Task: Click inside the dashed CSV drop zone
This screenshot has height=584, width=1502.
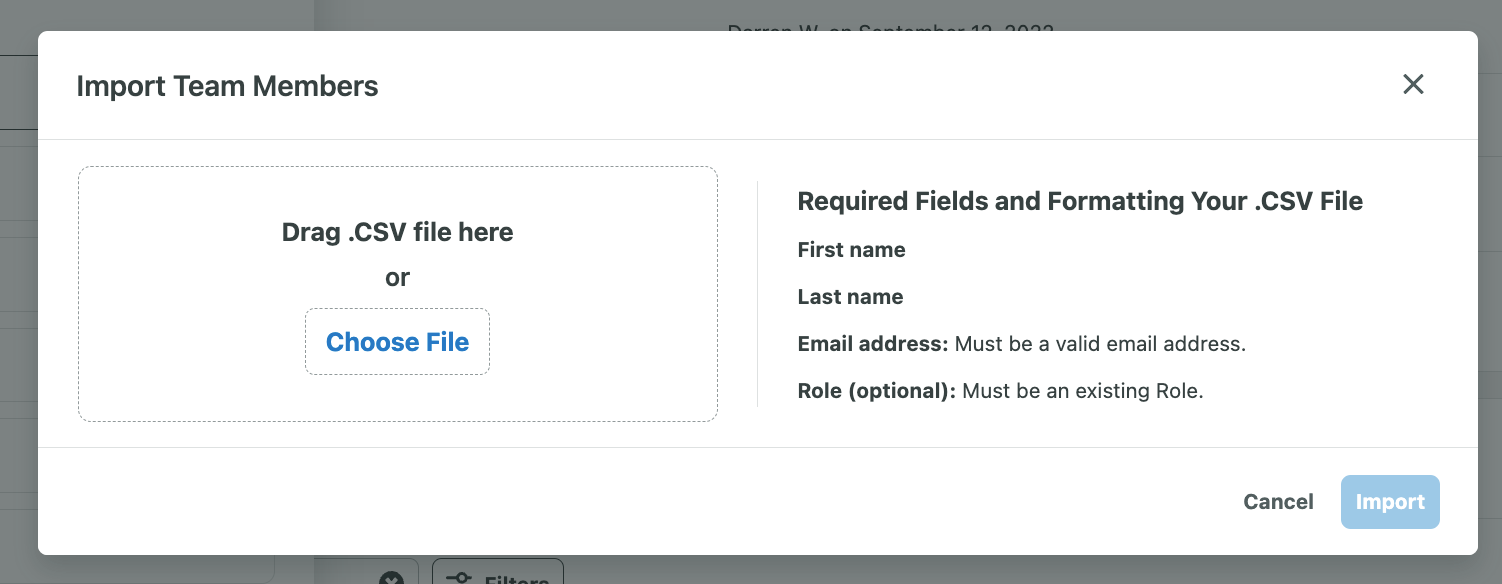Action: [x=398, y=294]
